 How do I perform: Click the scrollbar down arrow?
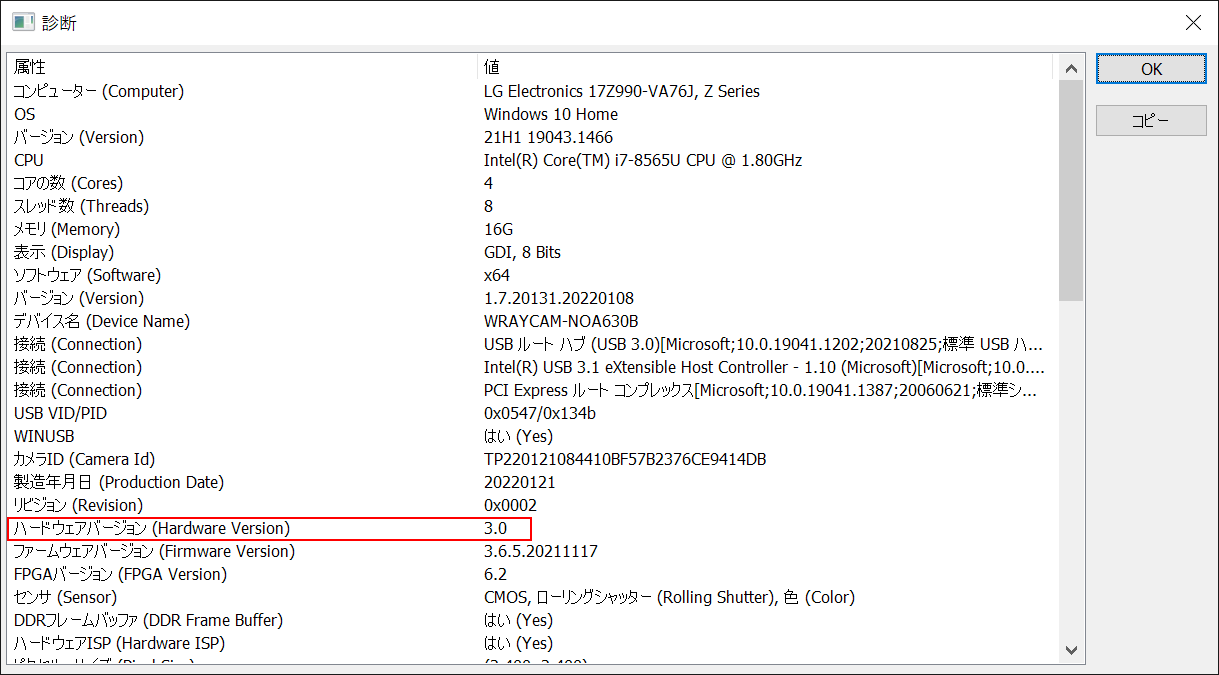point(1071,649)
